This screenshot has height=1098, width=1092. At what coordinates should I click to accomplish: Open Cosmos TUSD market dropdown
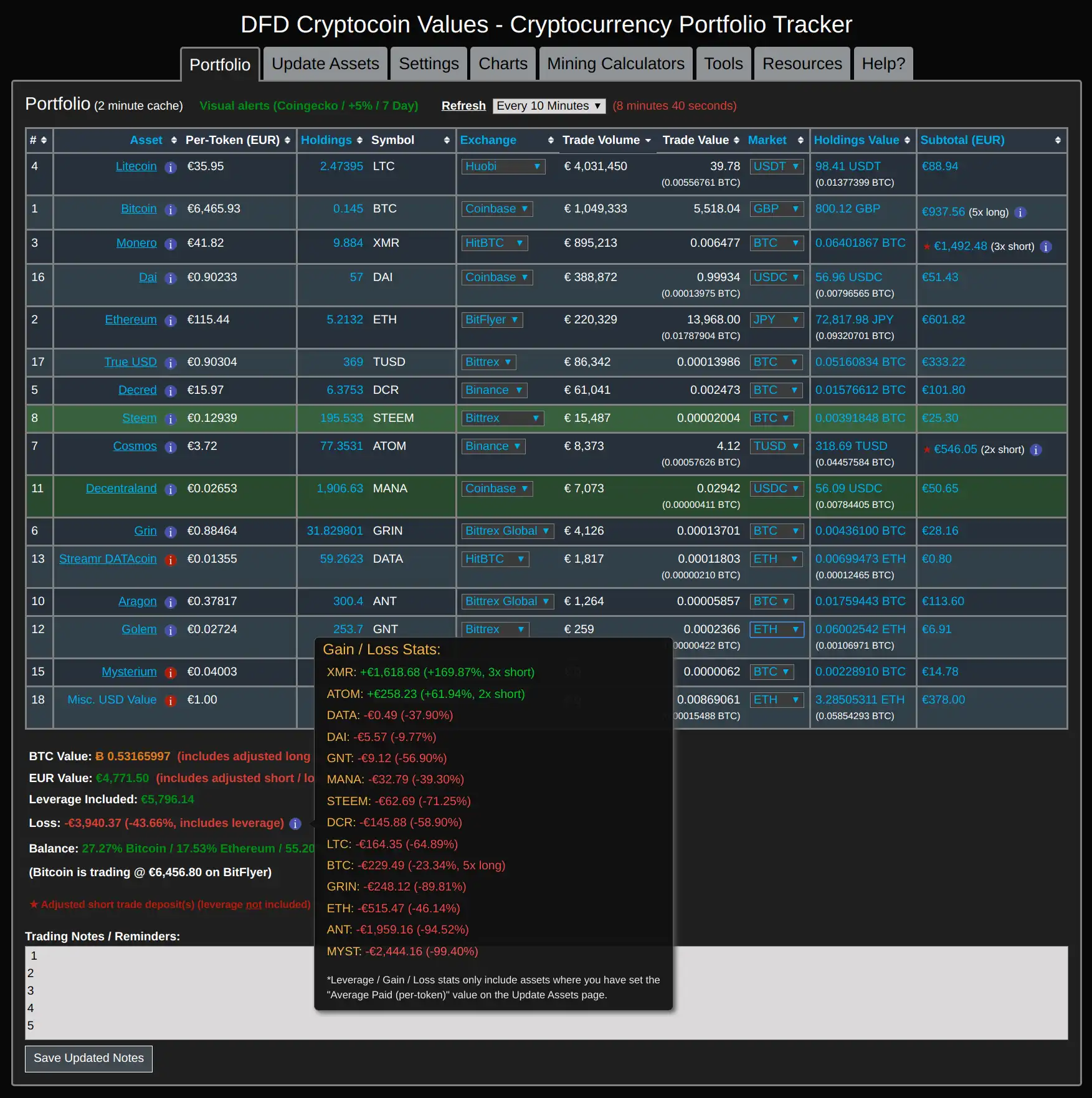pyautogui.click(x=777, y=446)
